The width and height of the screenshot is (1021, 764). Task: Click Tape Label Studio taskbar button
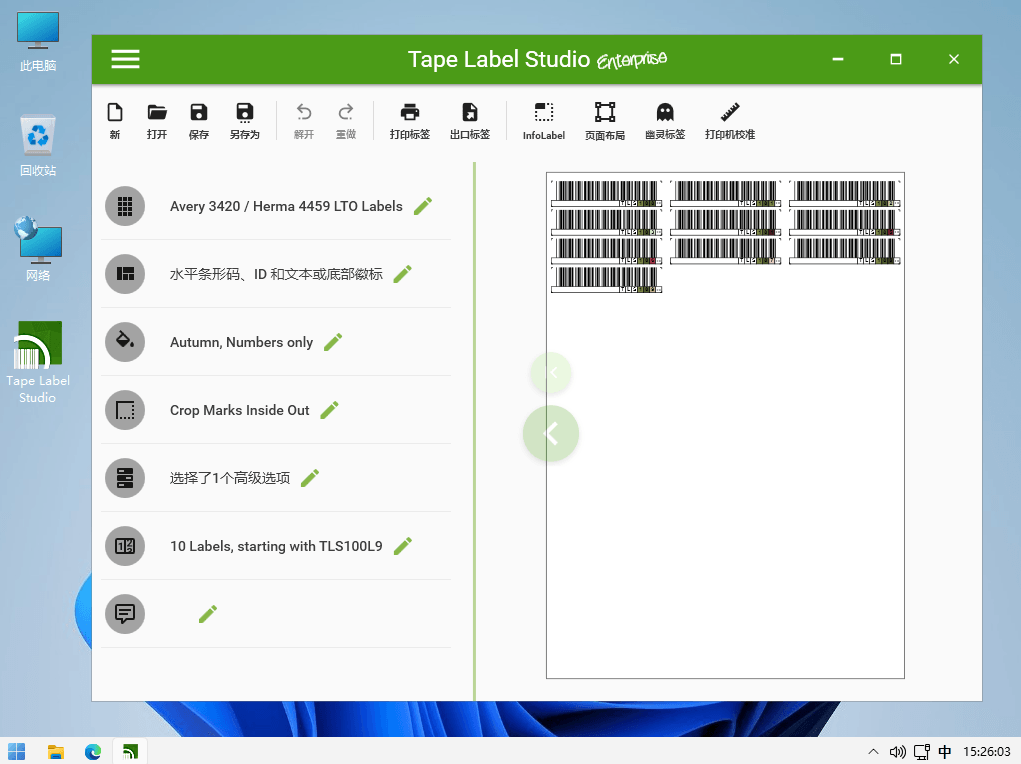tap(130, 752)
